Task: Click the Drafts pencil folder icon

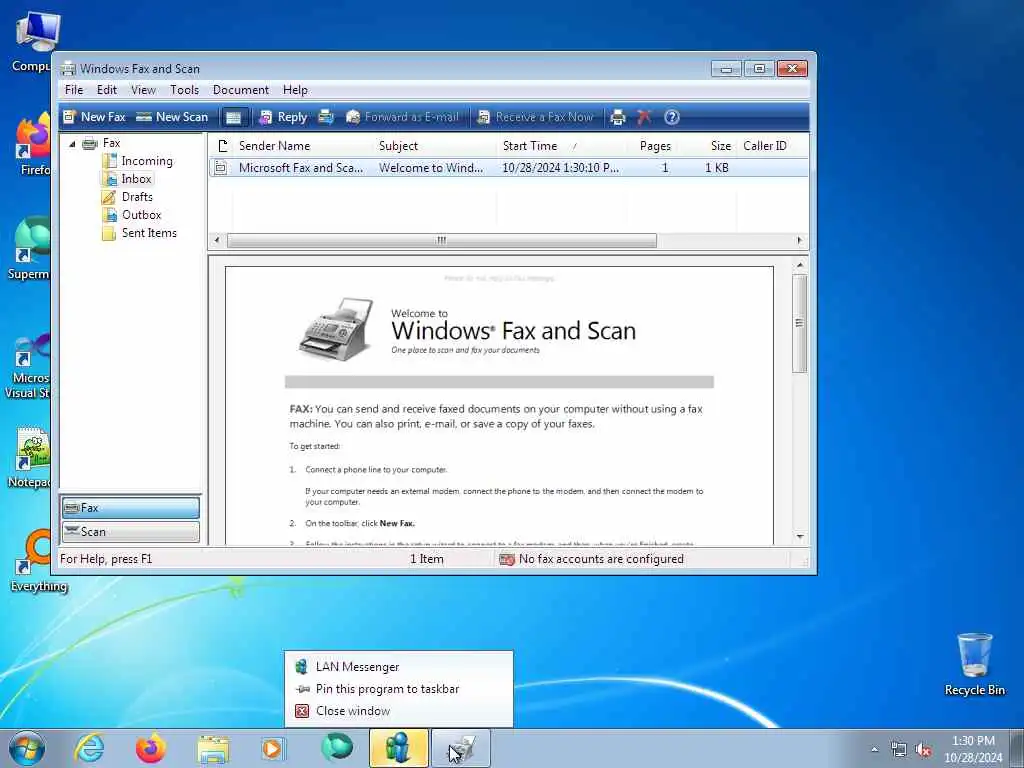Action: (109, 197)
